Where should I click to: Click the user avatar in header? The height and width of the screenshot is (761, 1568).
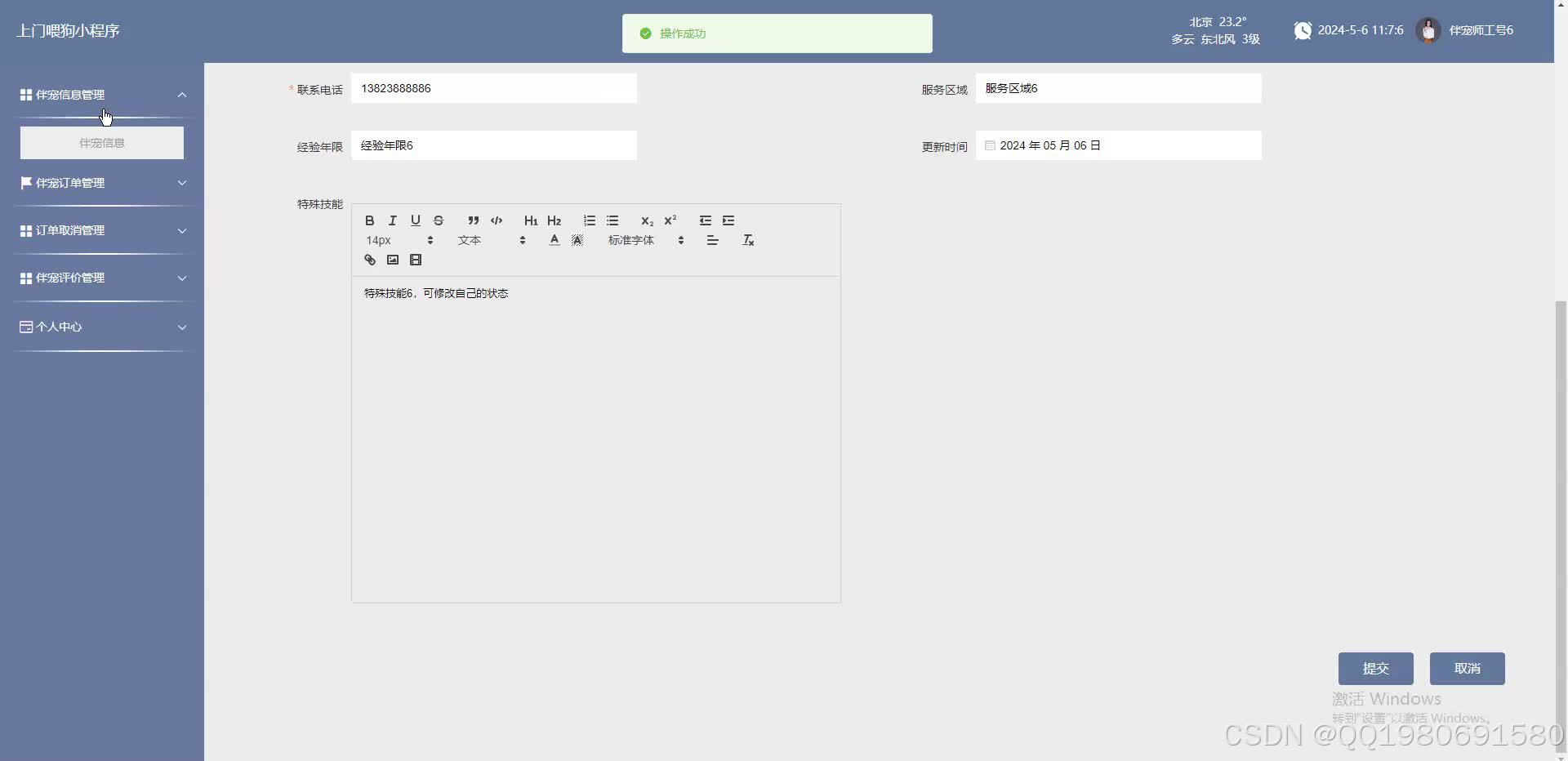click(x=1428, y=30)
